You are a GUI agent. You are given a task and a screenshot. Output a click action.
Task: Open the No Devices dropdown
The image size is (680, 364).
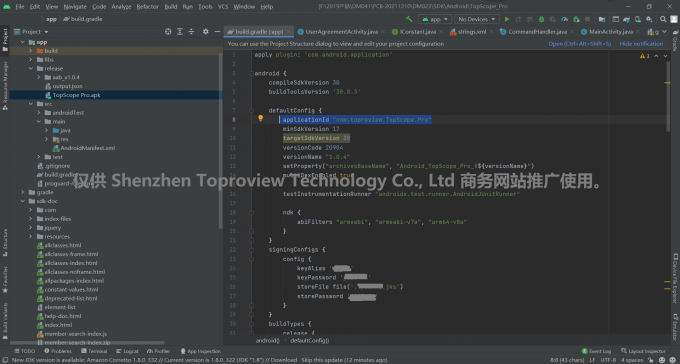coord(476,19)
